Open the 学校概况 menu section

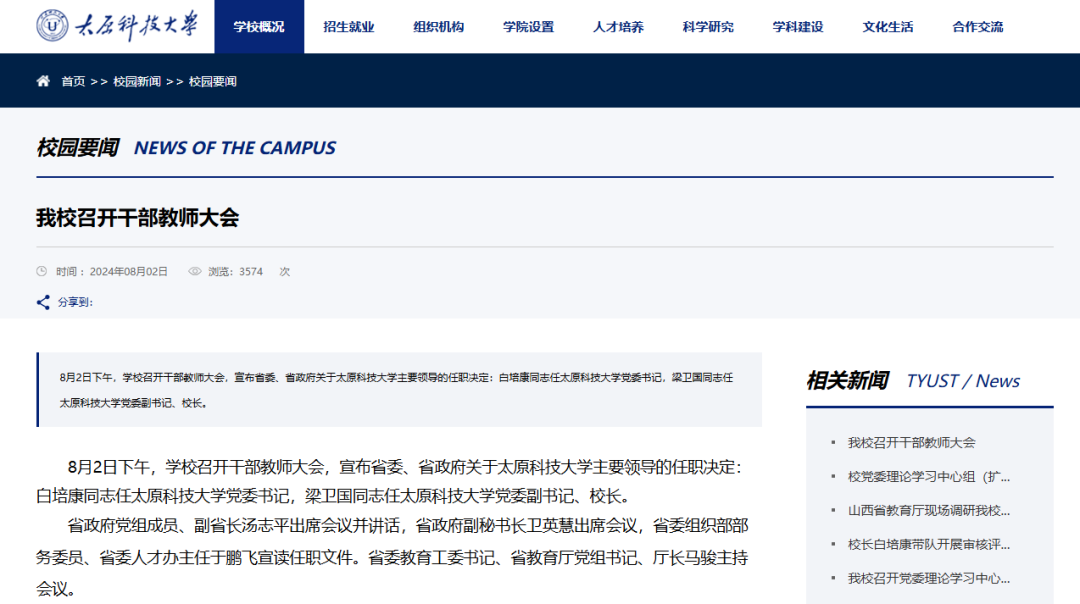pyautogui.click(x=257, y=26)
